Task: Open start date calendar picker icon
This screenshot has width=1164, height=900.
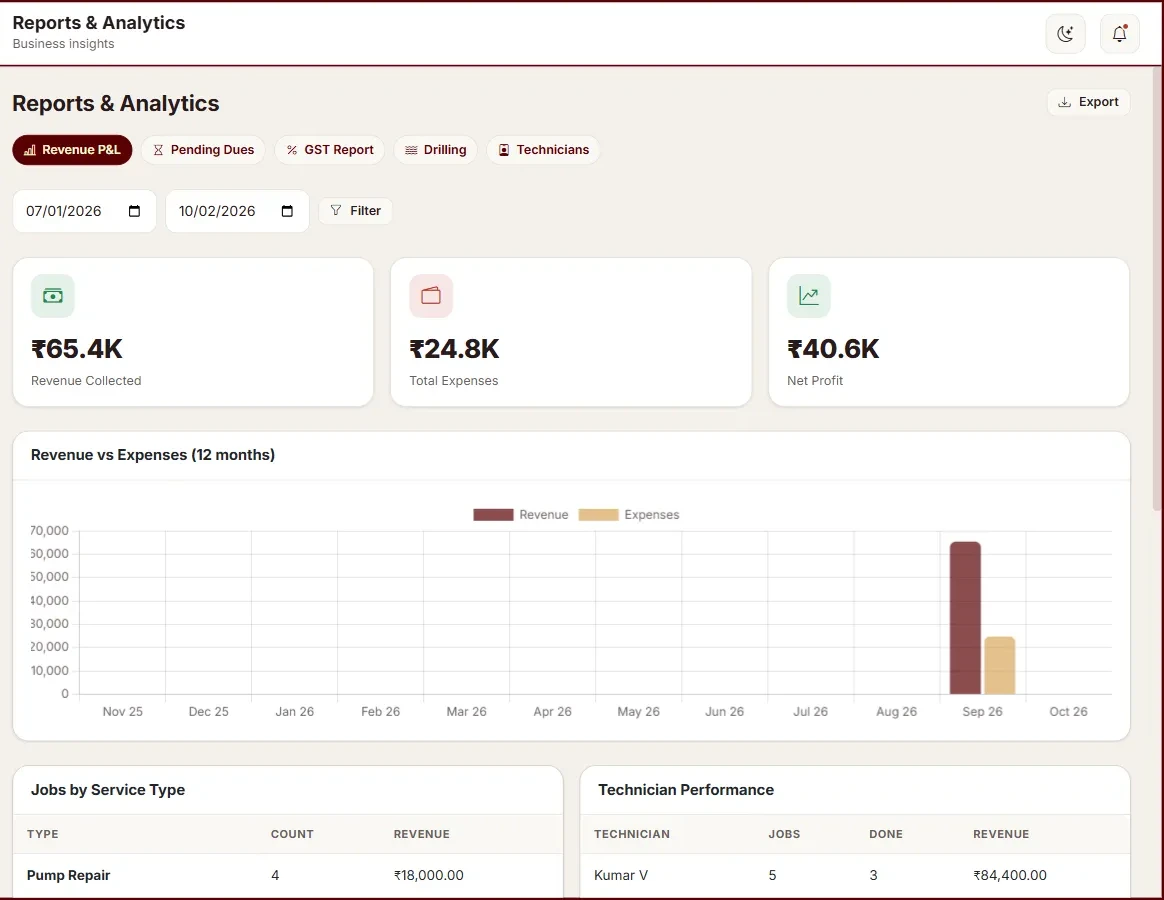Action: tap(134, 211)
